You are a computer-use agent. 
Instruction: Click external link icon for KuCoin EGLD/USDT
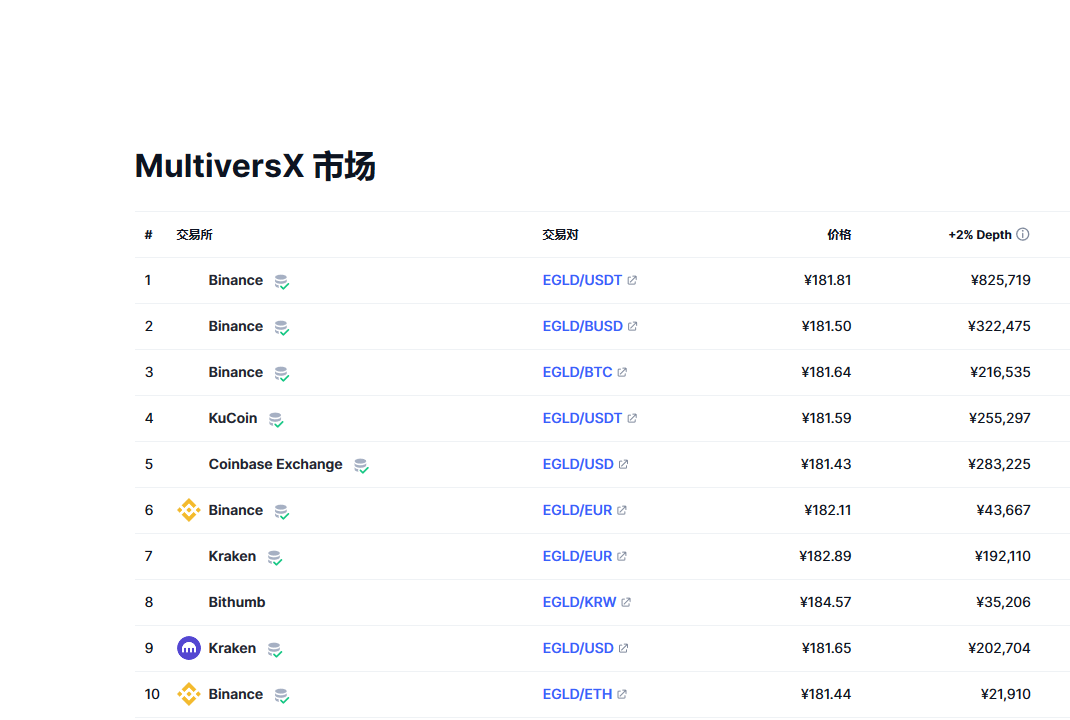pyautogui.click(x=632, y=418)
